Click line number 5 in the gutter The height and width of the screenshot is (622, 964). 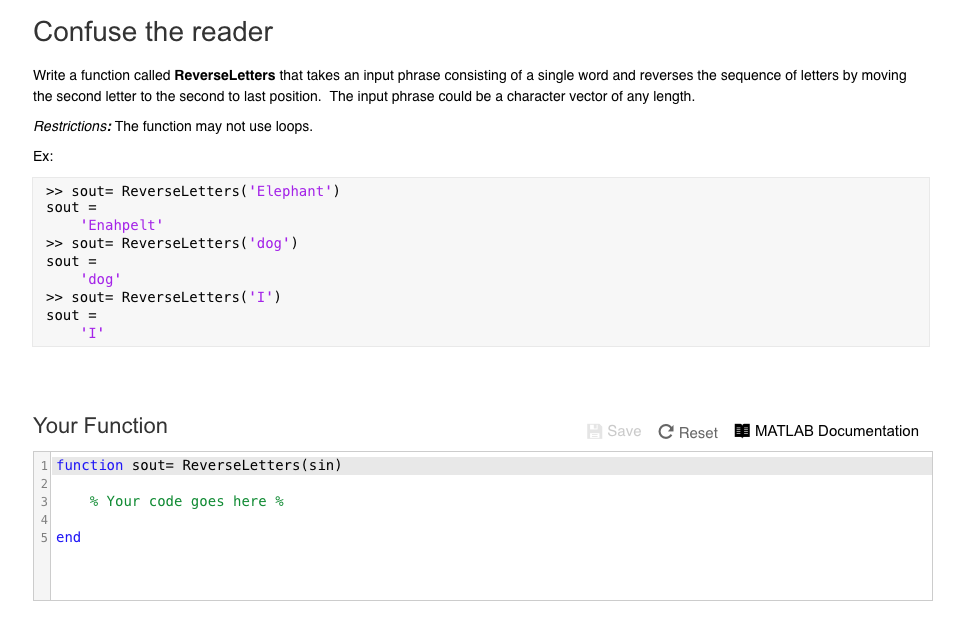[x=44, y=537]
